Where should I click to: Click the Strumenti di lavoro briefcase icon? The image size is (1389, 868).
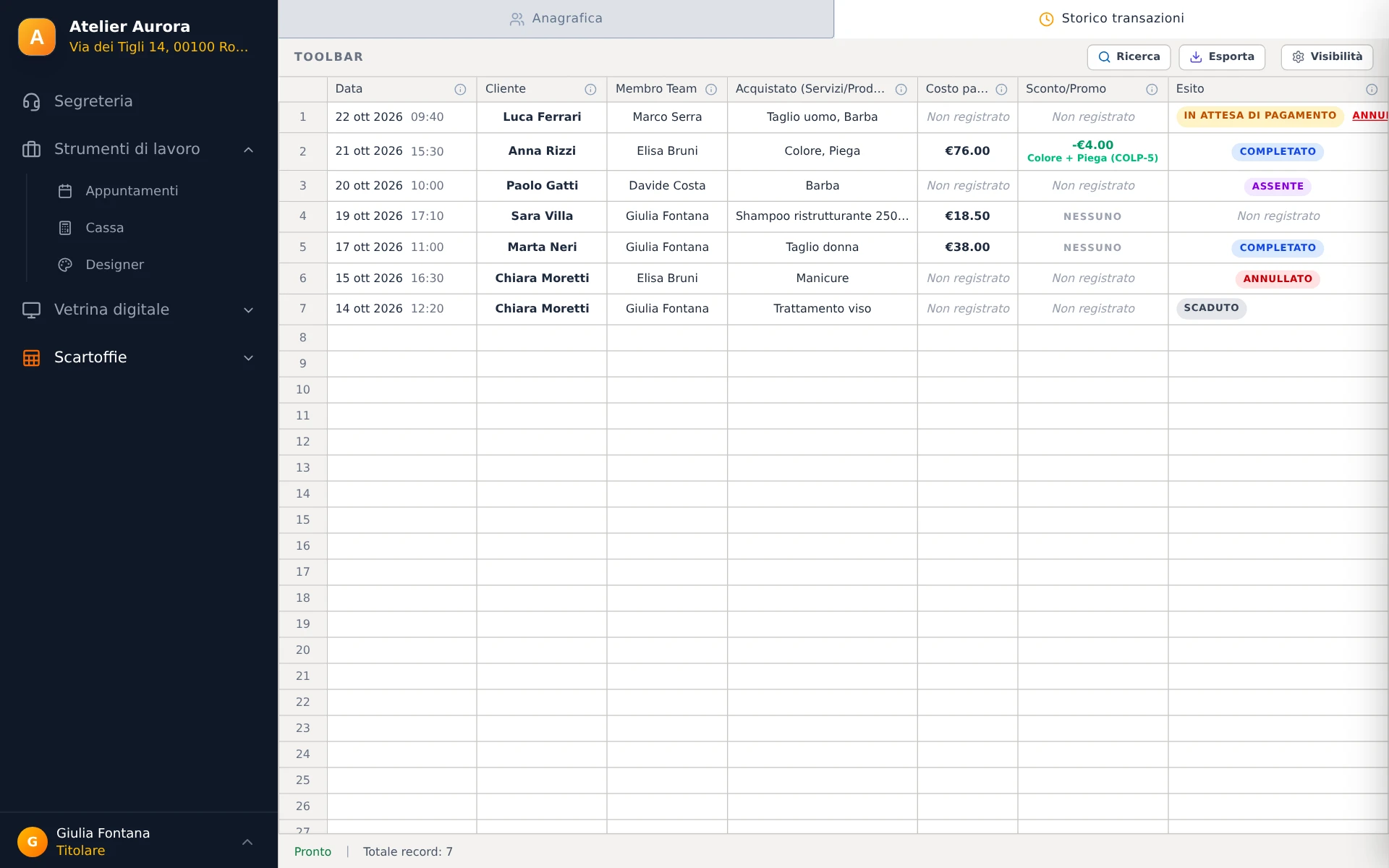[x=31, y=150]
